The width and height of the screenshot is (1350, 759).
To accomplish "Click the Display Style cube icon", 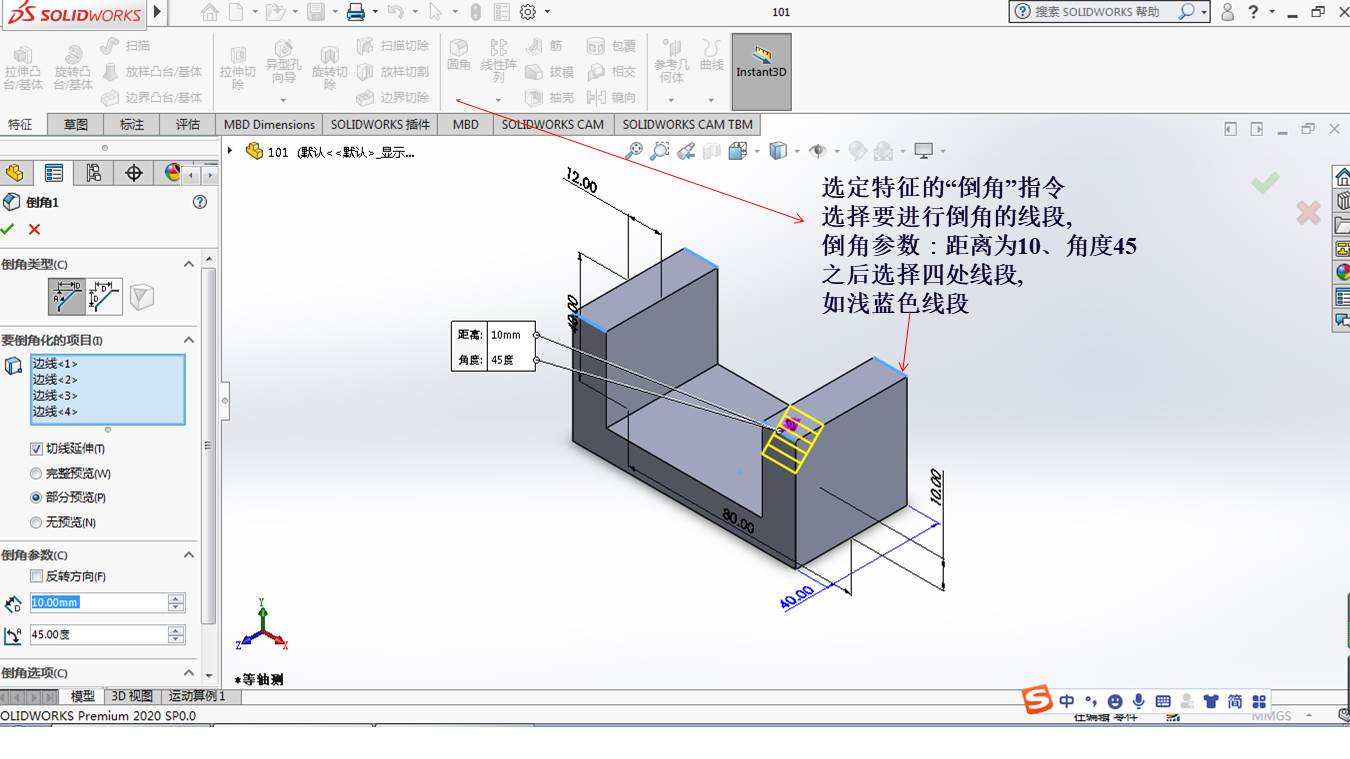I will point(778,151).
